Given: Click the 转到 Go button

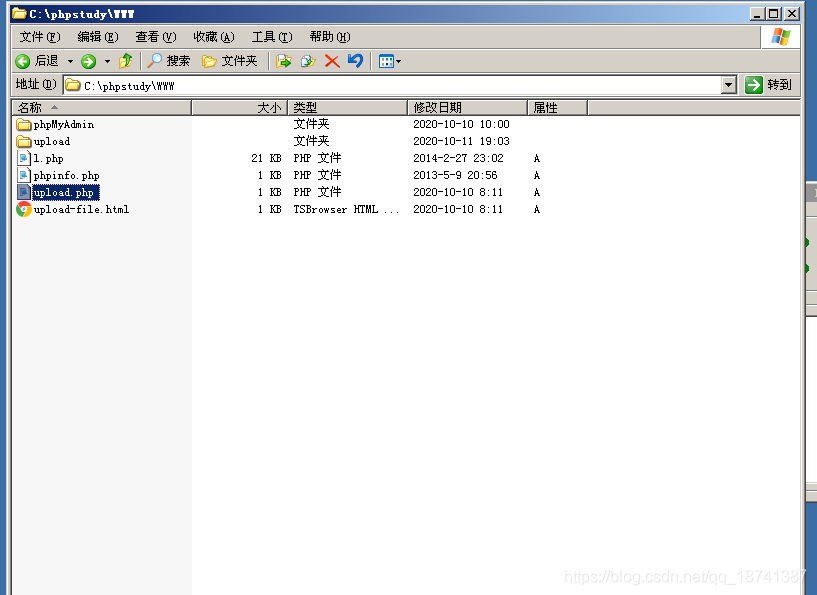Looking at the screenshot, I should (769, 84).
